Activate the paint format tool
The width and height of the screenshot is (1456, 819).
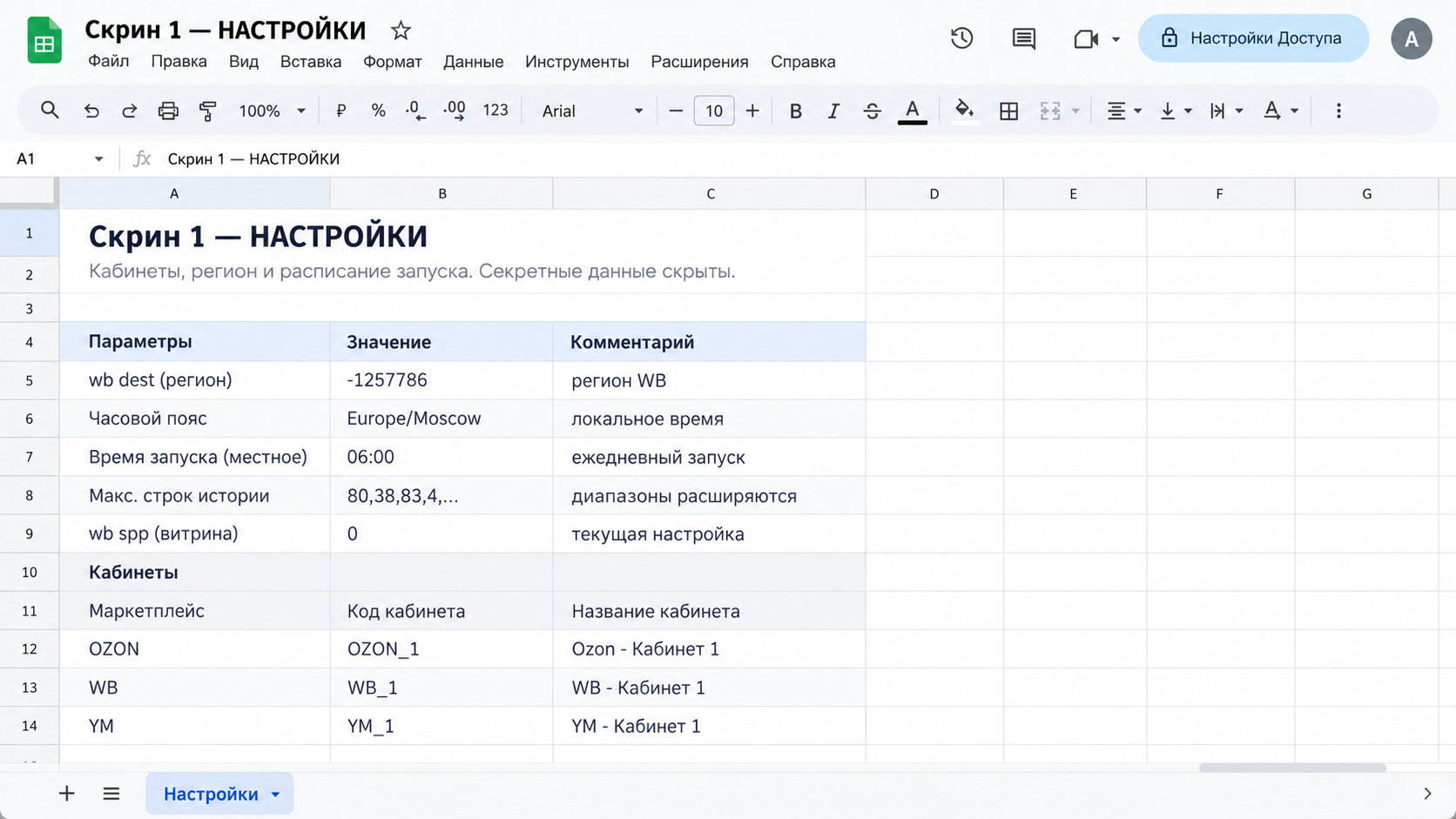point(207,111)
